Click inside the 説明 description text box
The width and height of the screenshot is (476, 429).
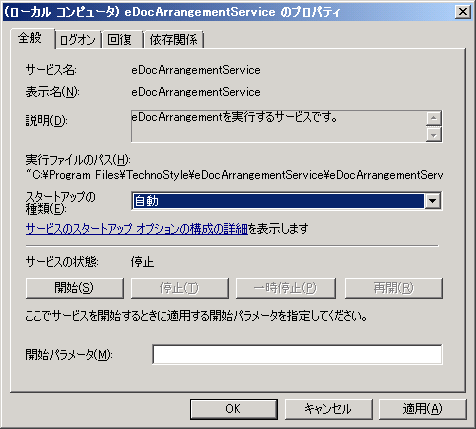[278, 126]
